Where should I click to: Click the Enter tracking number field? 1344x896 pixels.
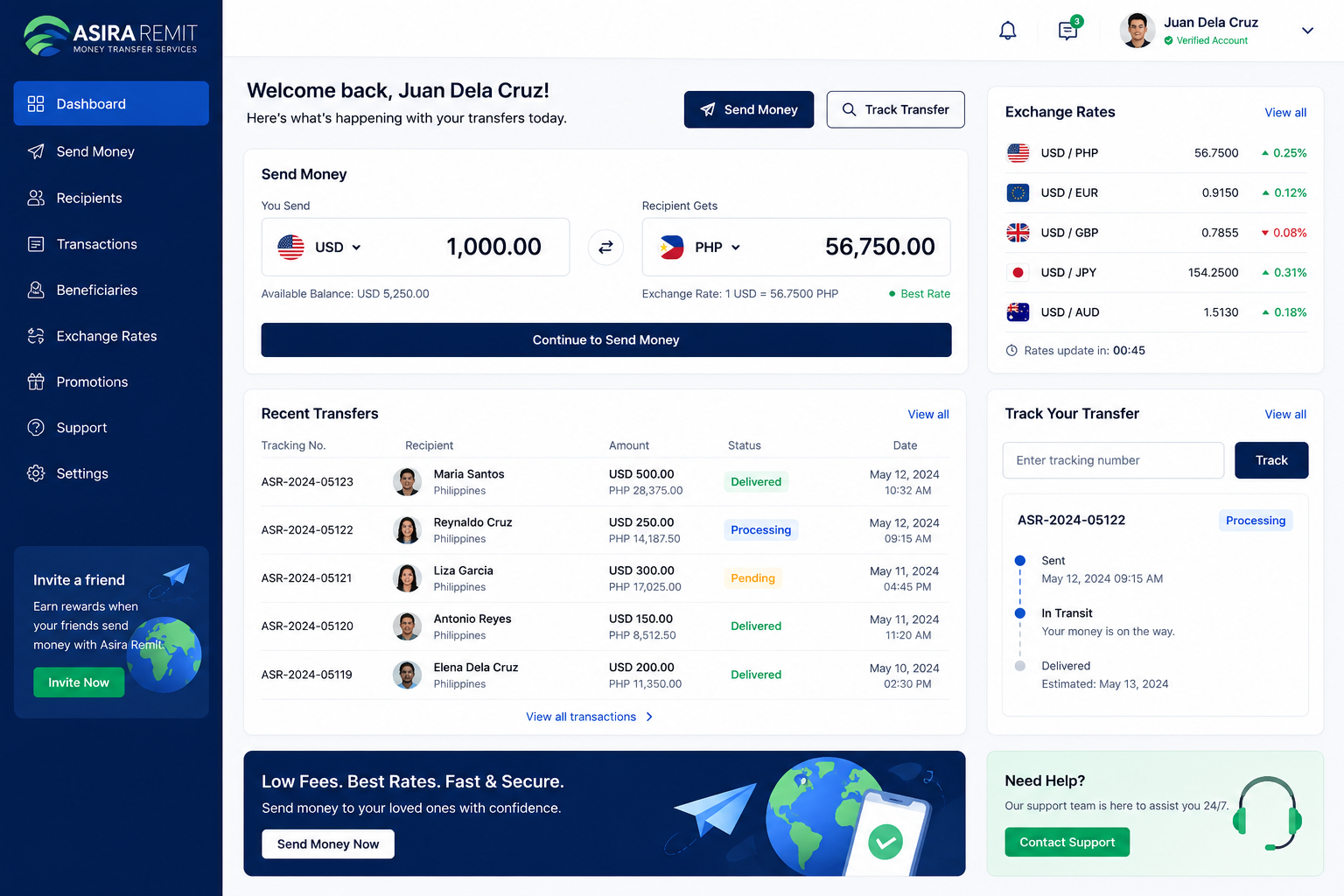tap(1113, 460)
